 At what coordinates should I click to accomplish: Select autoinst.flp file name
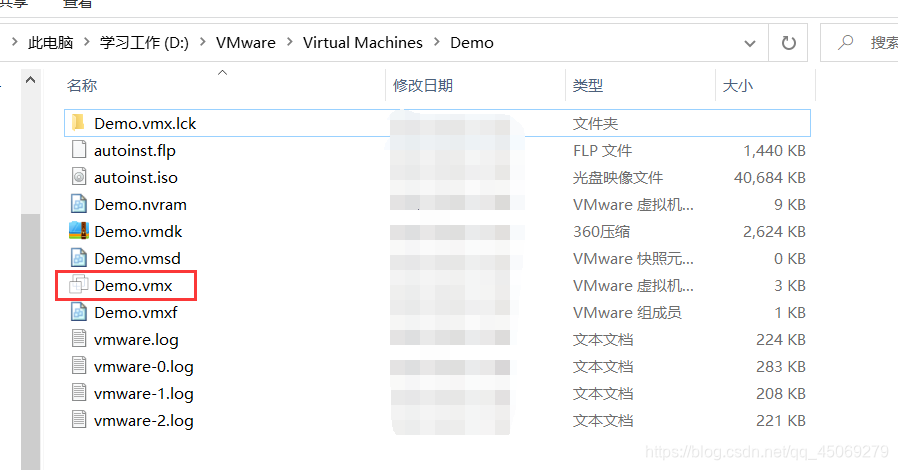[135, 151]
